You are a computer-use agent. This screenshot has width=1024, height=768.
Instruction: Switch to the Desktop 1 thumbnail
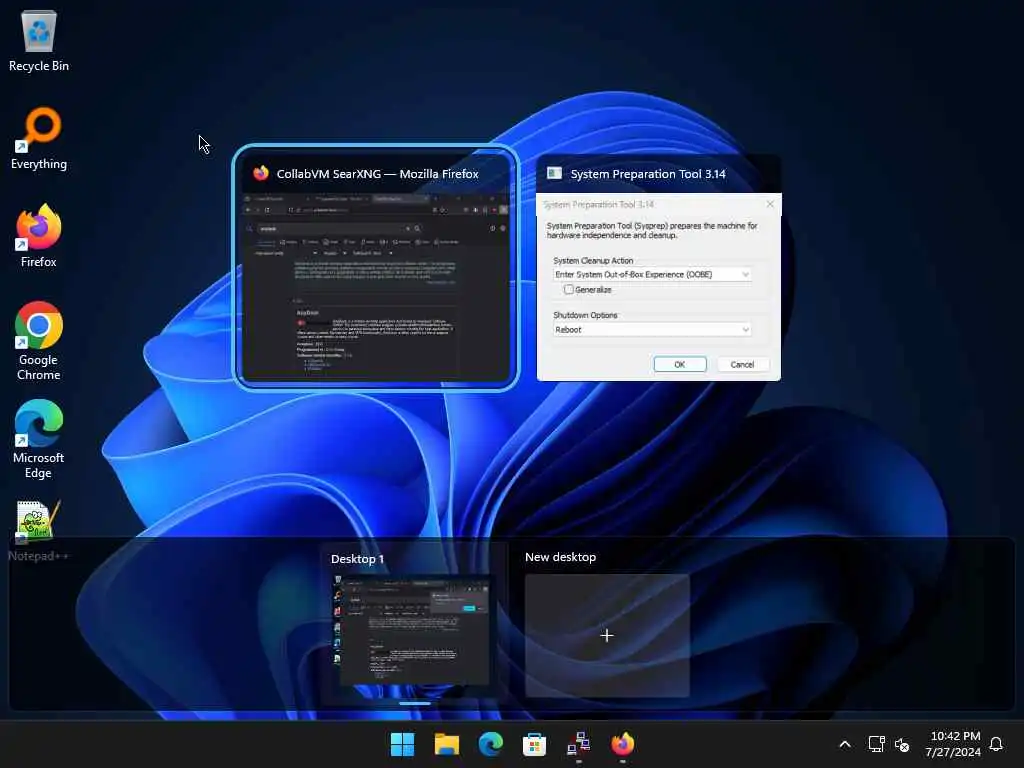click(414, 630)
